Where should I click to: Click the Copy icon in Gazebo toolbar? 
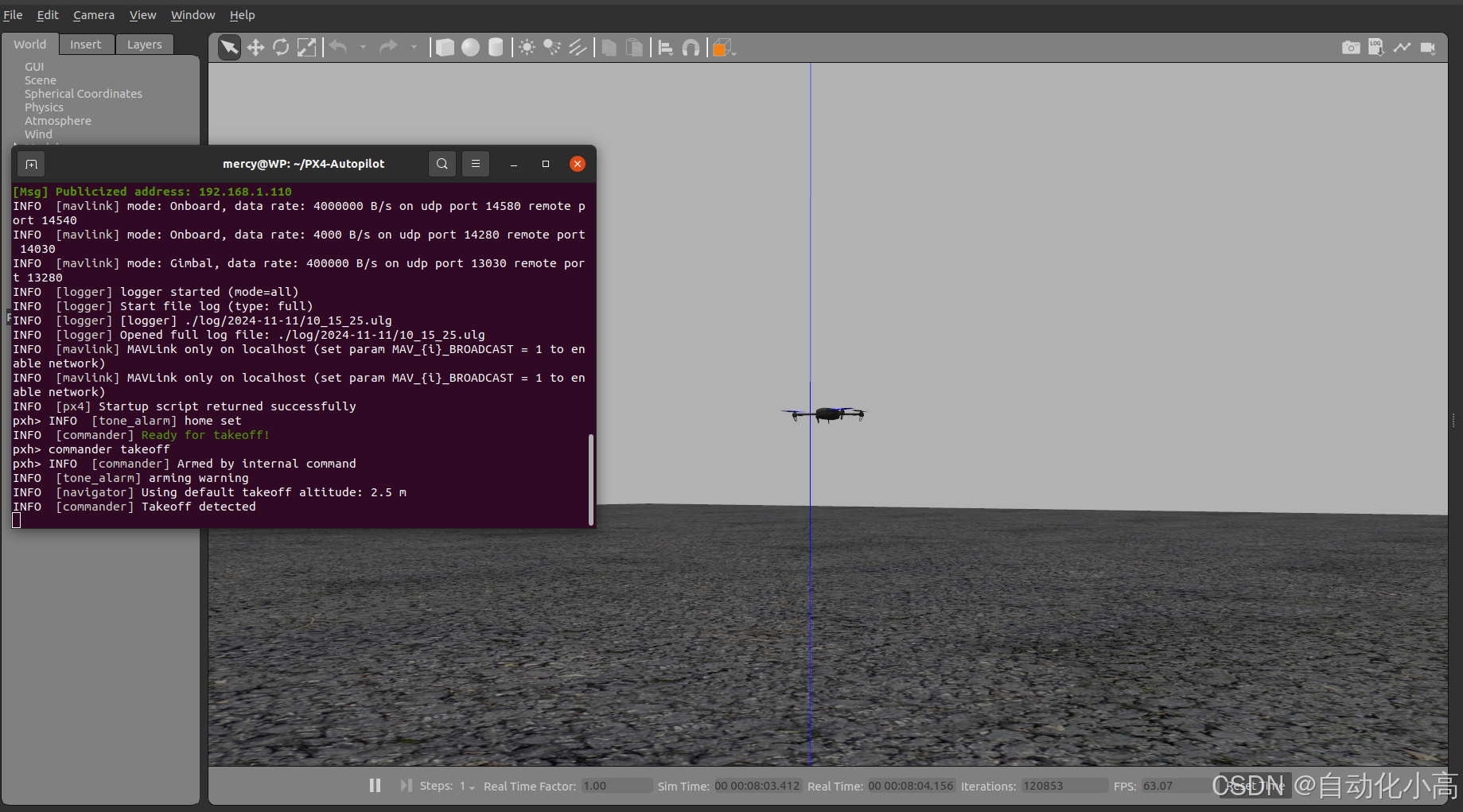click(609, 48)
